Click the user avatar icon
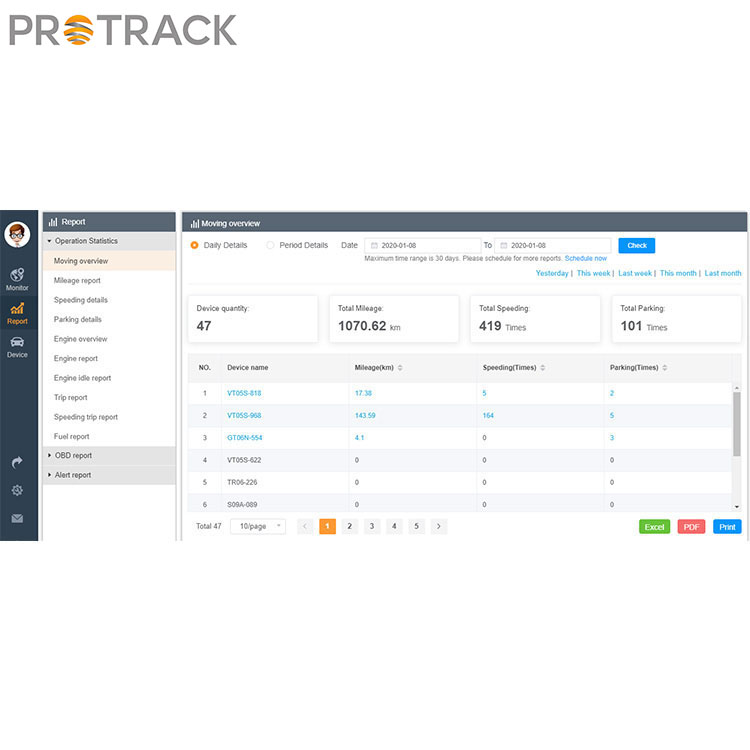 (17, 234)
